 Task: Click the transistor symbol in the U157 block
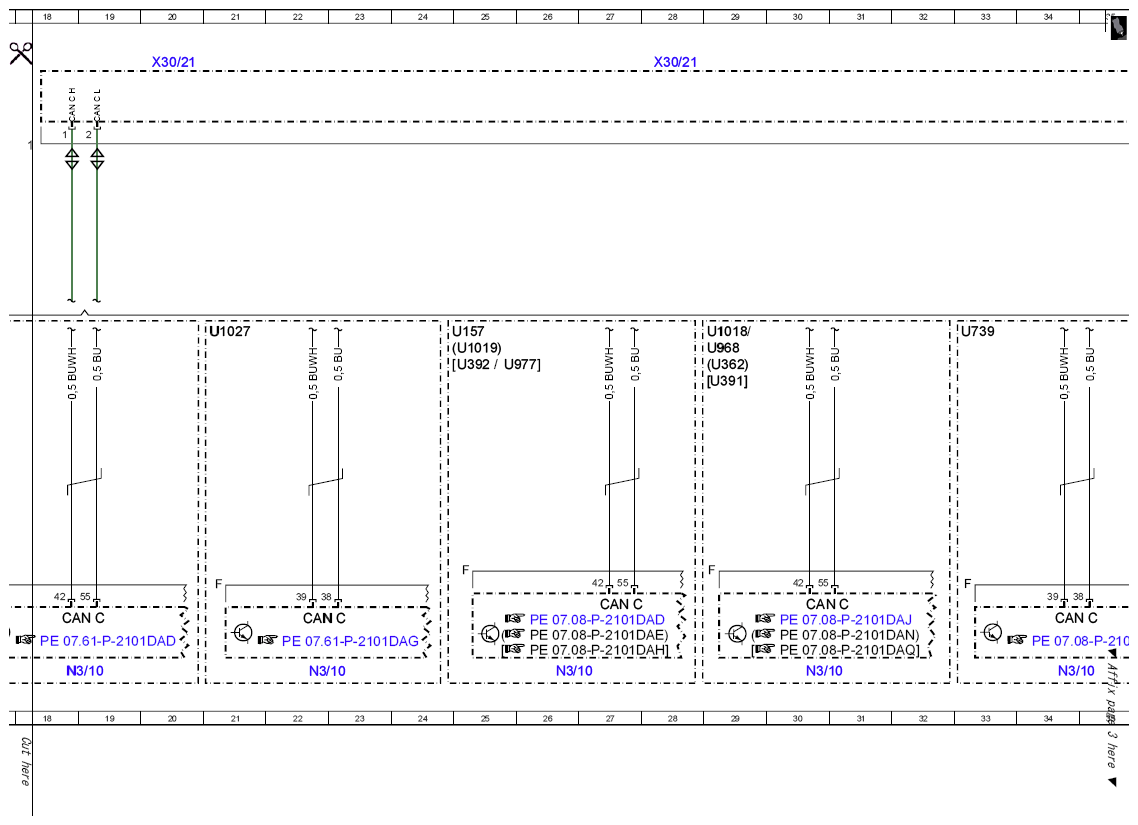490,634
